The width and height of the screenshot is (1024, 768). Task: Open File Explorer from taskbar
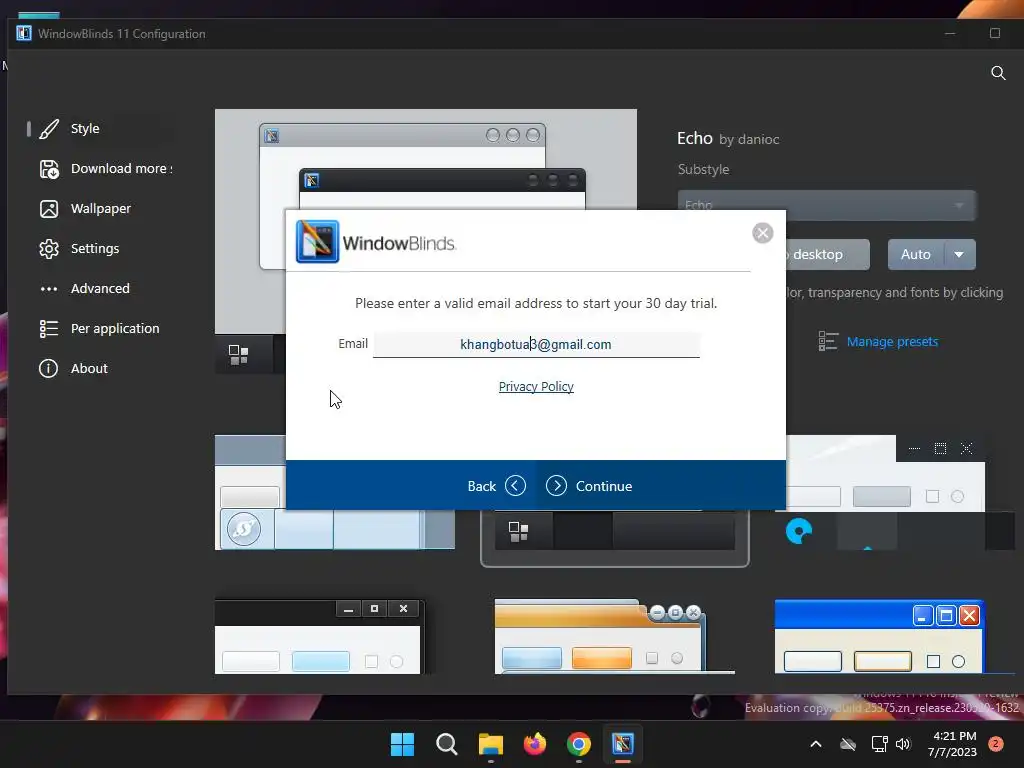[x=490, y=744]
